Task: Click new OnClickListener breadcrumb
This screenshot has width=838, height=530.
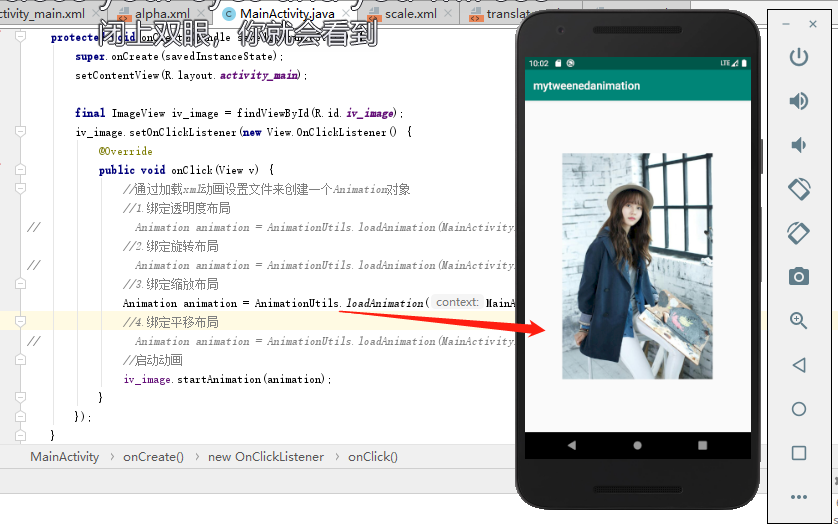Action: pos(266,457)
